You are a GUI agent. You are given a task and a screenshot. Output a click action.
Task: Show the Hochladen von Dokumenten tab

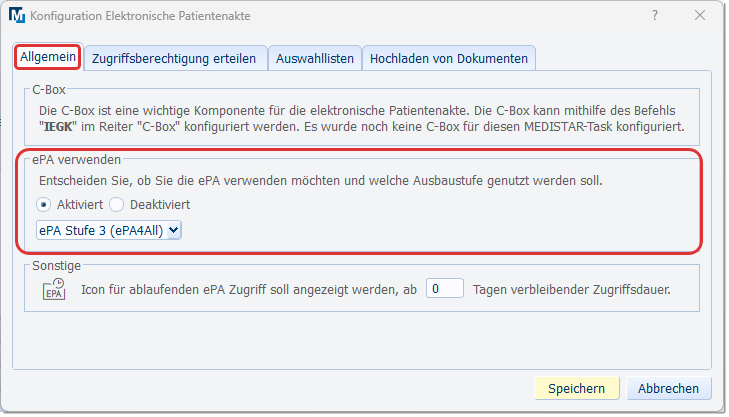[x=448, y=59]
